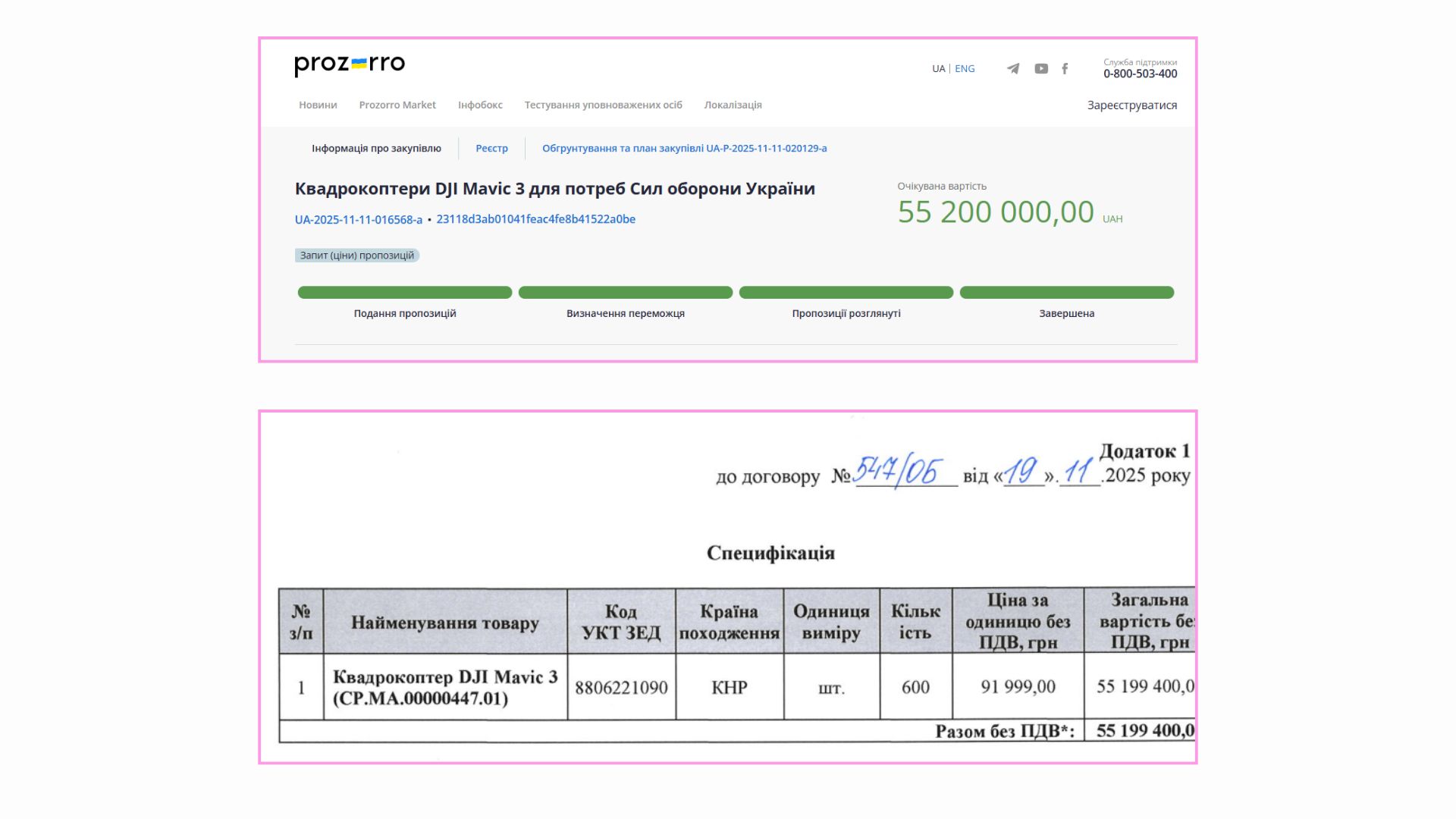
Task: Click Подання пропозицій progress stage
Action: (x=405, y=293)
